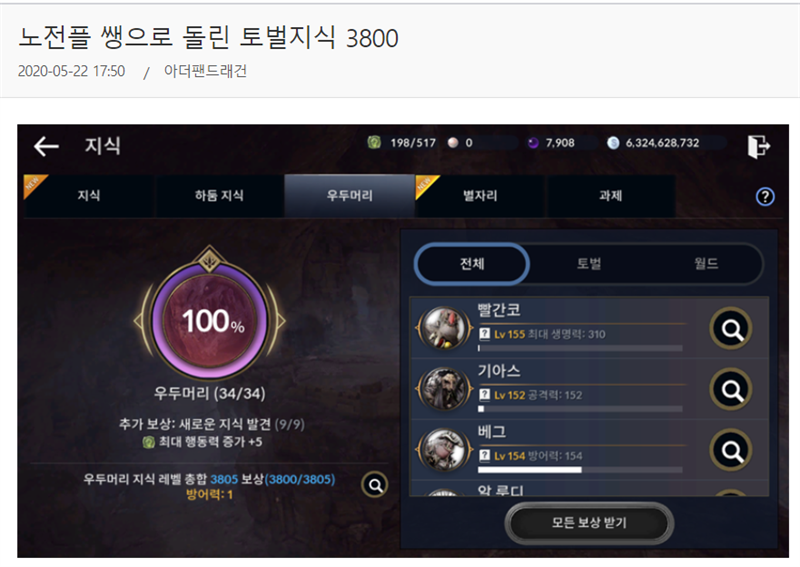Click the magnifier beside 우두머리 지식 레벨 총합
800x567 pixels.
(x=375, y=485)
